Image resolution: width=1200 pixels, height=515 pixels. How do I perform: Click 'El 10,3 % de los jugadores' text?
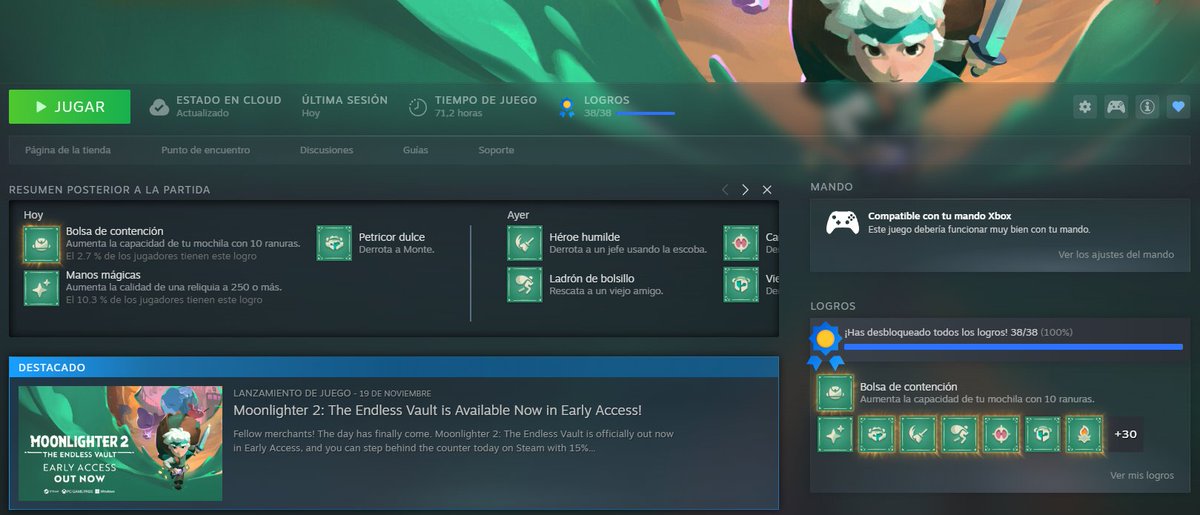(x=164, y=300)
